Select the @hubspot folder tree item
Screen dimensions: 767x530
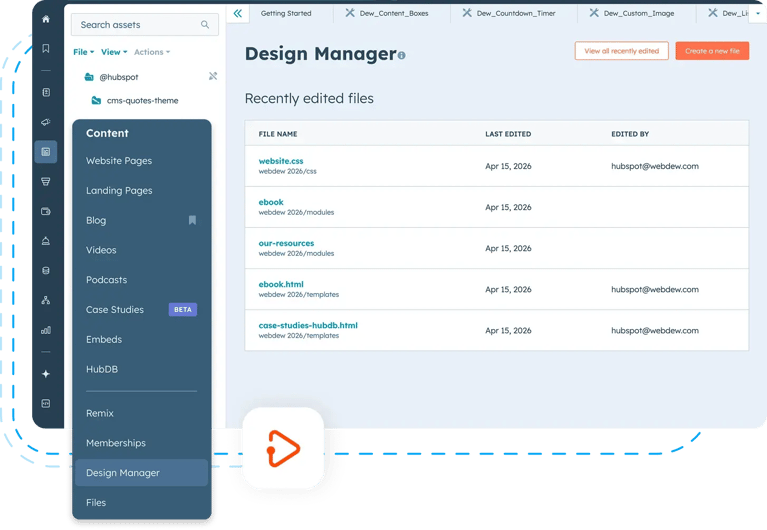(118, 77)
